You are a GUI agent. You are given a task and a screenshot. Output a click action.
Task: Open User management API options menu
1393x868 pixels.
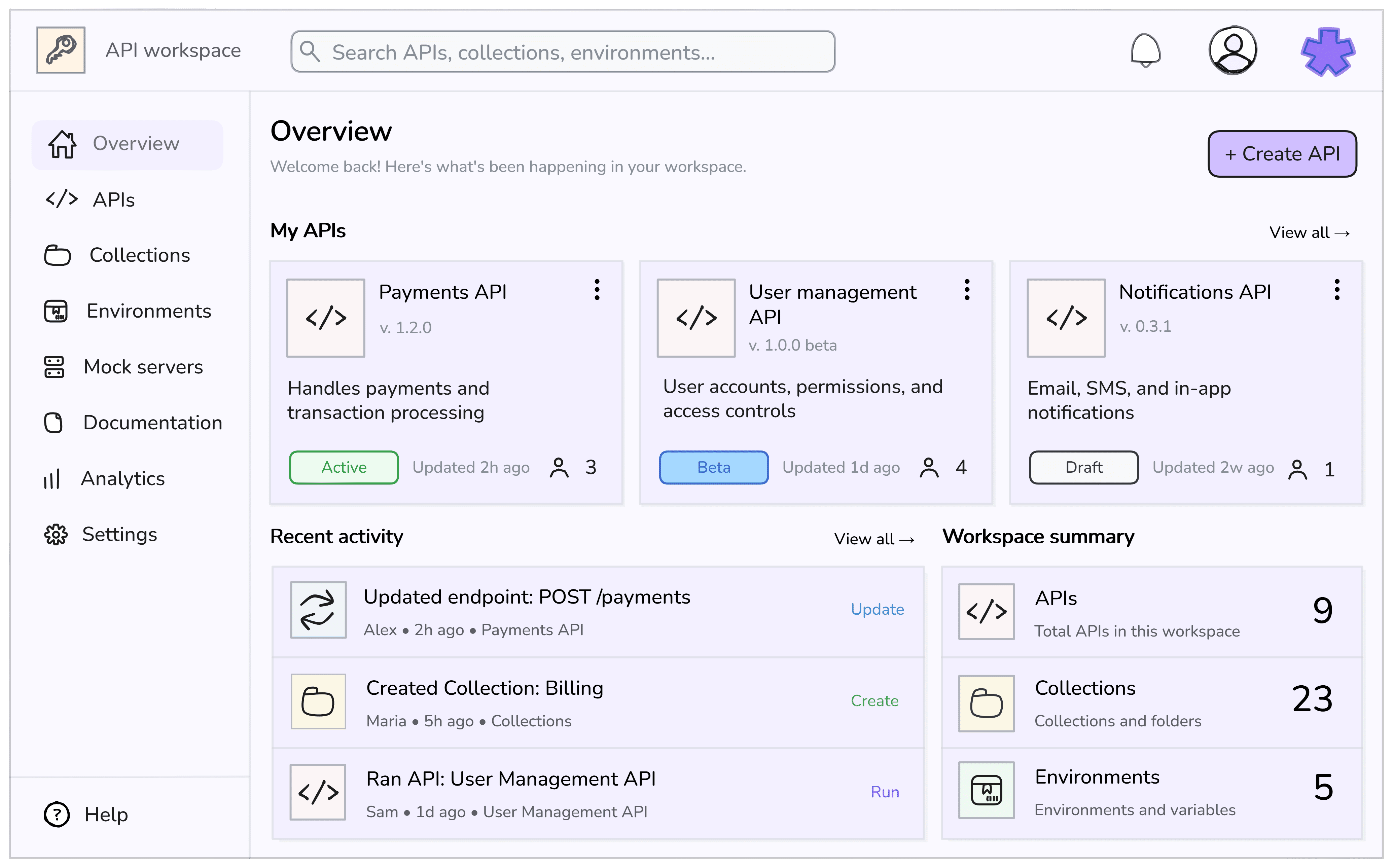[x=967, y=290]
